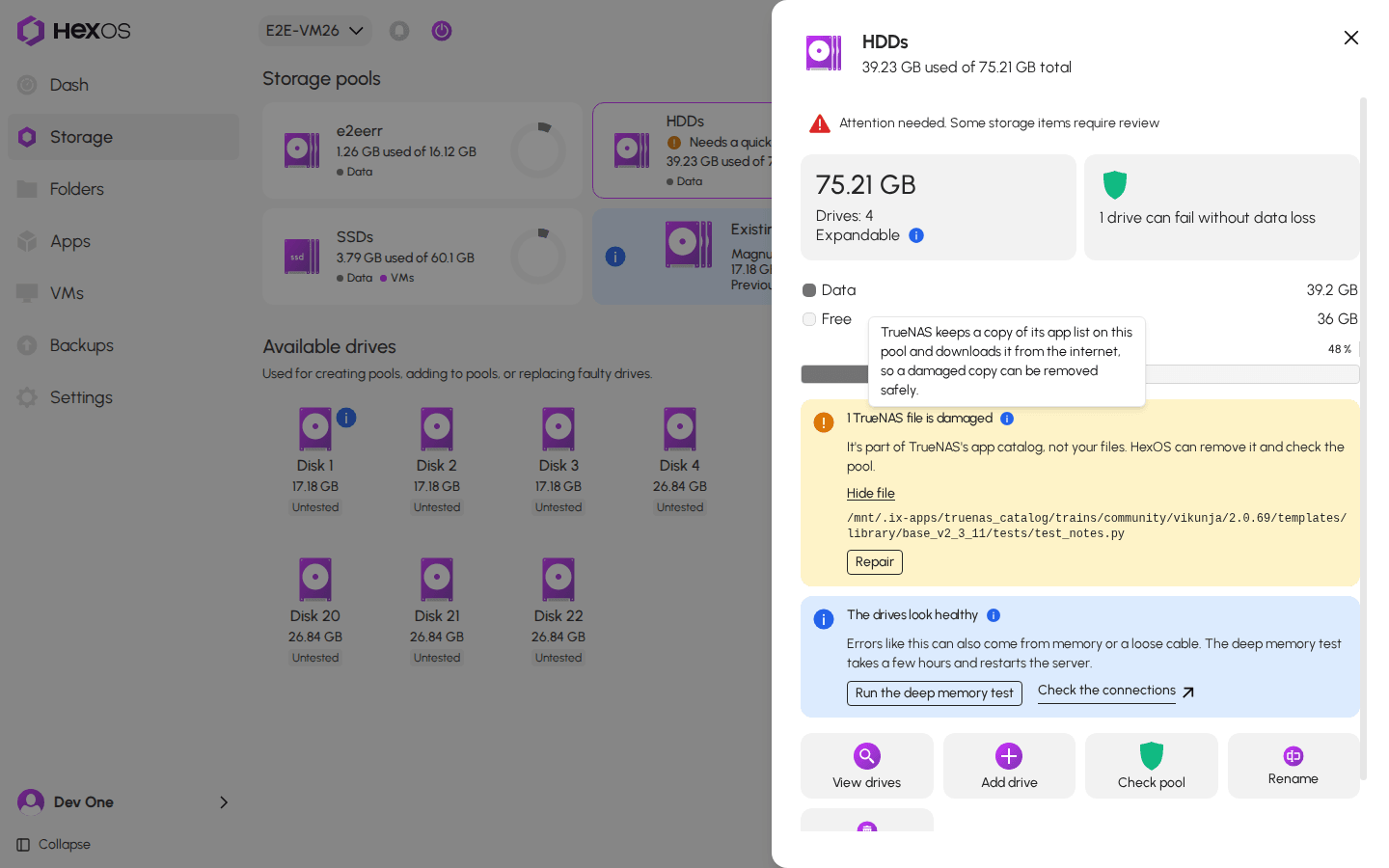Click the purple power icon
This screenshot has height=868, width=1389.
442,31
